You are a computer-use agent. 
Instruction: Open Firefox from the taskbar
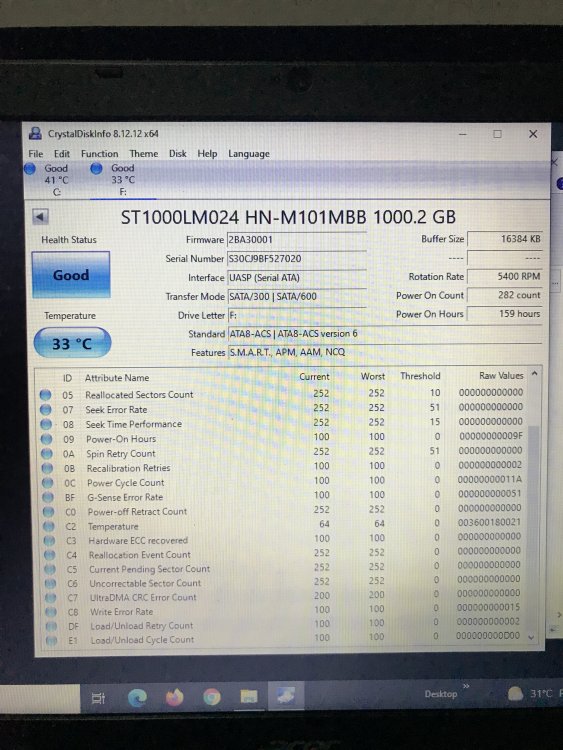click(x=175, y=697)
